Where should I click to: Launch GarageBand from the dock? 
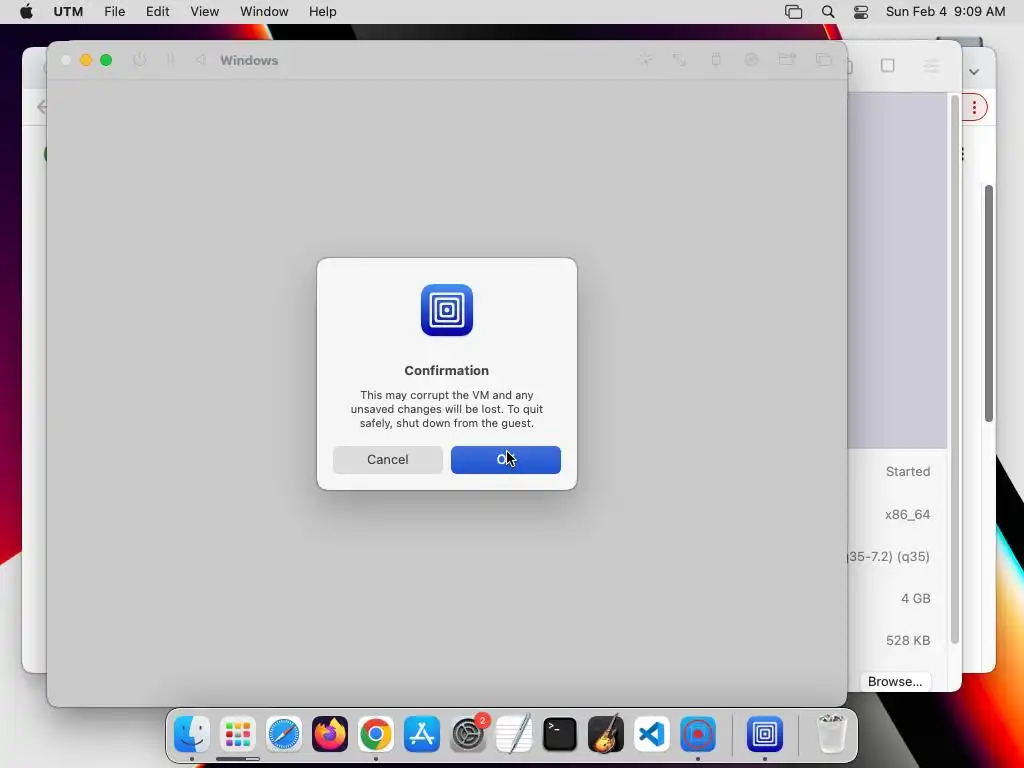point(606,734)
